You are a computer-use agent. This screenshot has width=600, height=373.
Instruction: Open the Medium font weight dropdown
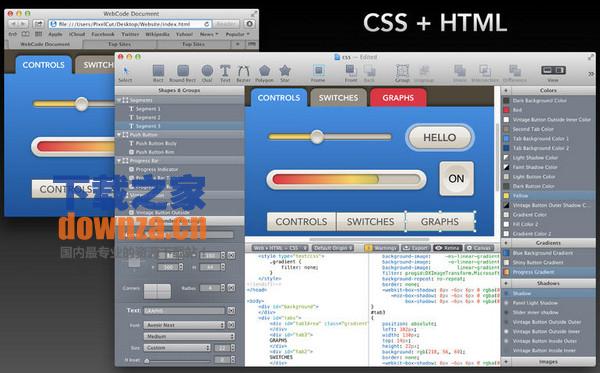tap(189, 336)
